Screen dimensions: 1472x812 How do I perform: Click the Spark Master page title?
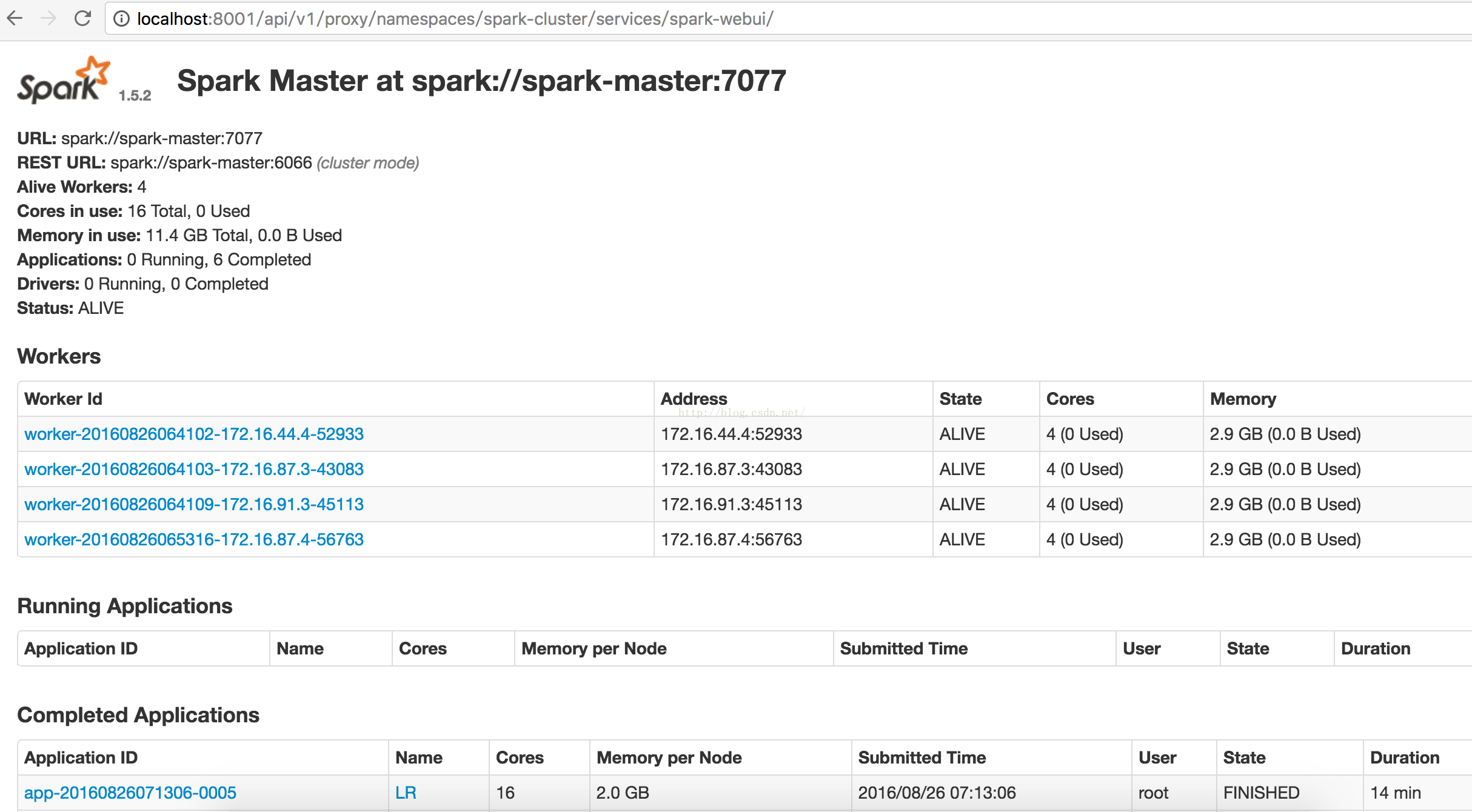tap(481, 81)
